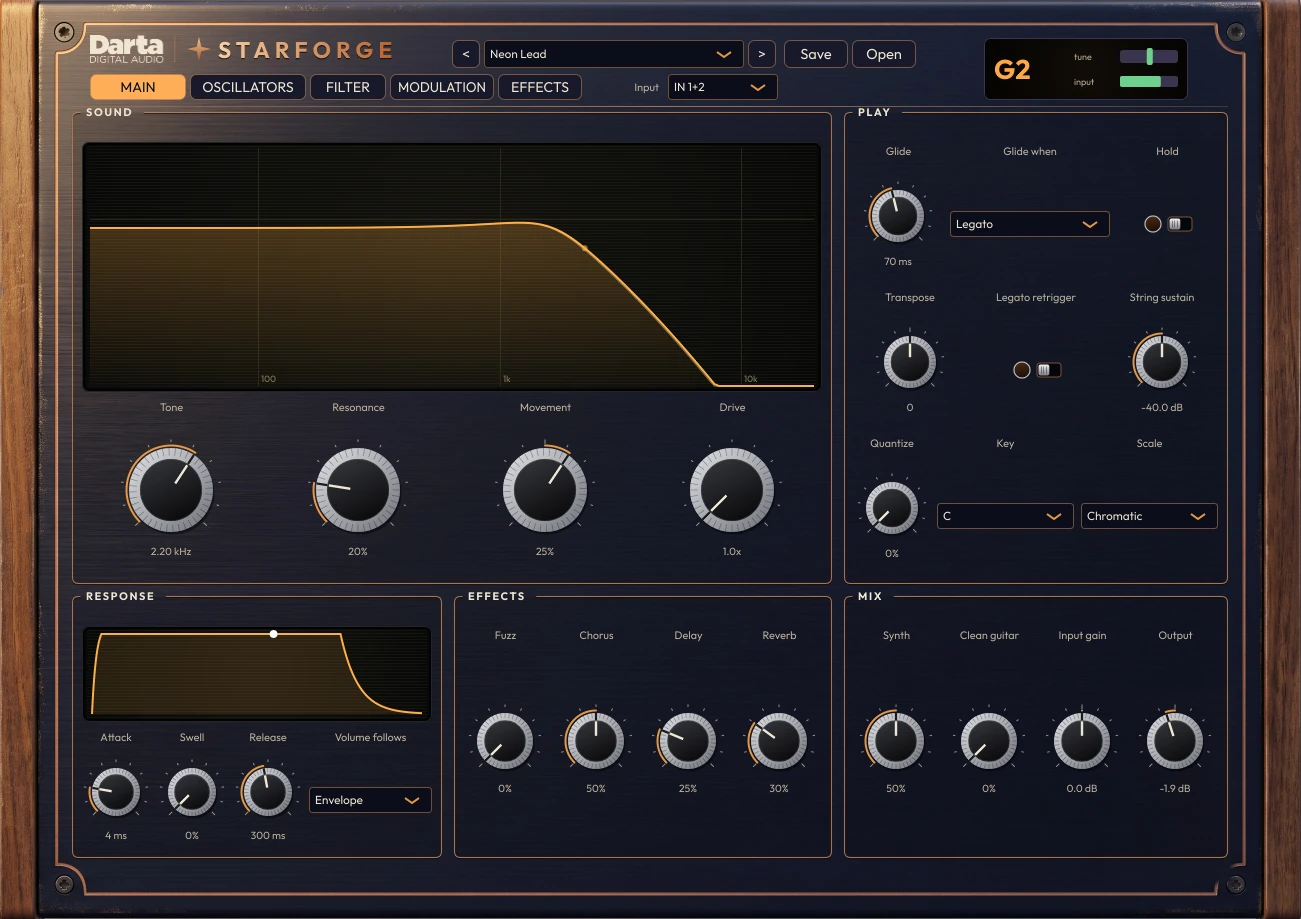
Task: Click the filter cutoff point on the curve
Action: [x=585, y=247]
